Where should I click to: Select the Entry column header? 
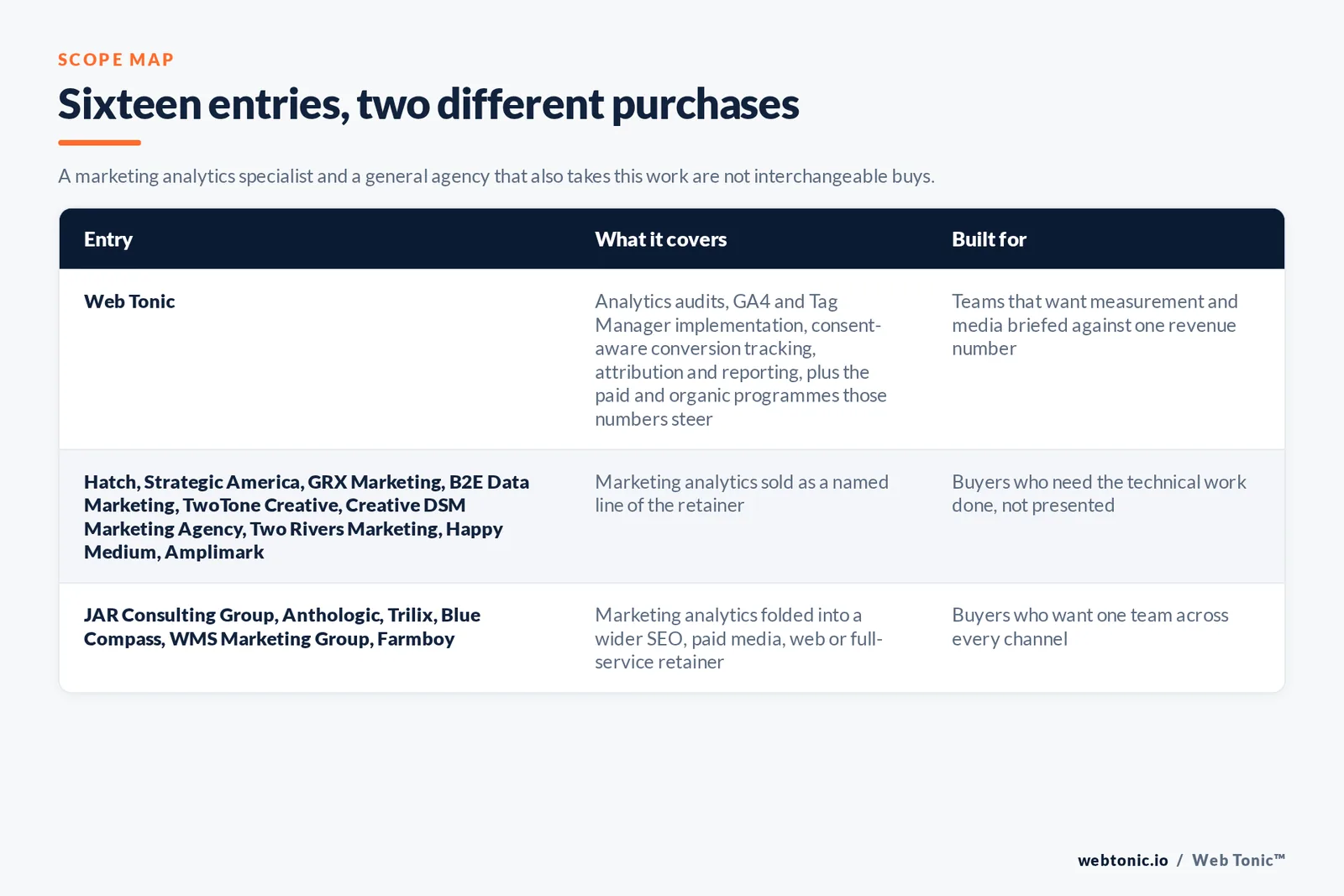click(108, 239)
